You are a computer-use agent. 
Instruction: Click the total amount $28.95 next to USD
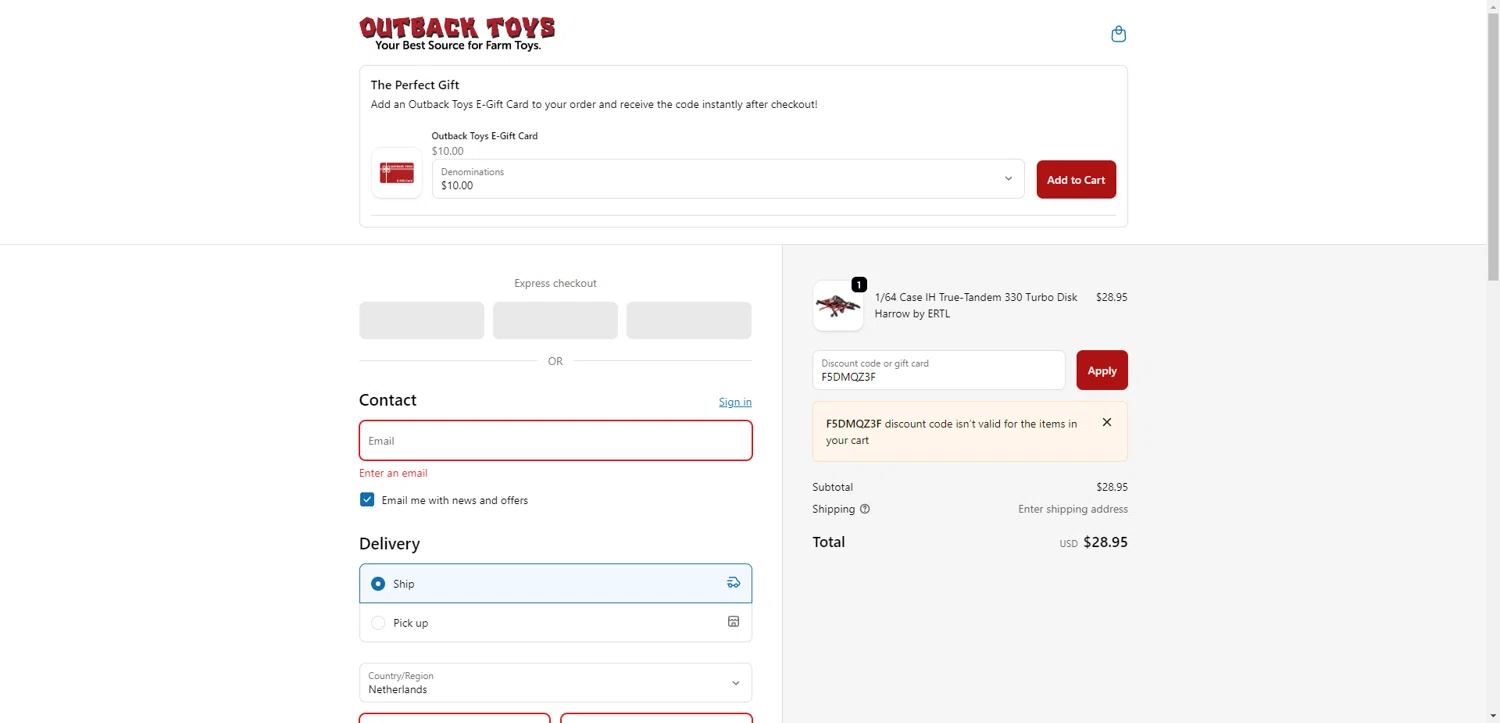1105,542
